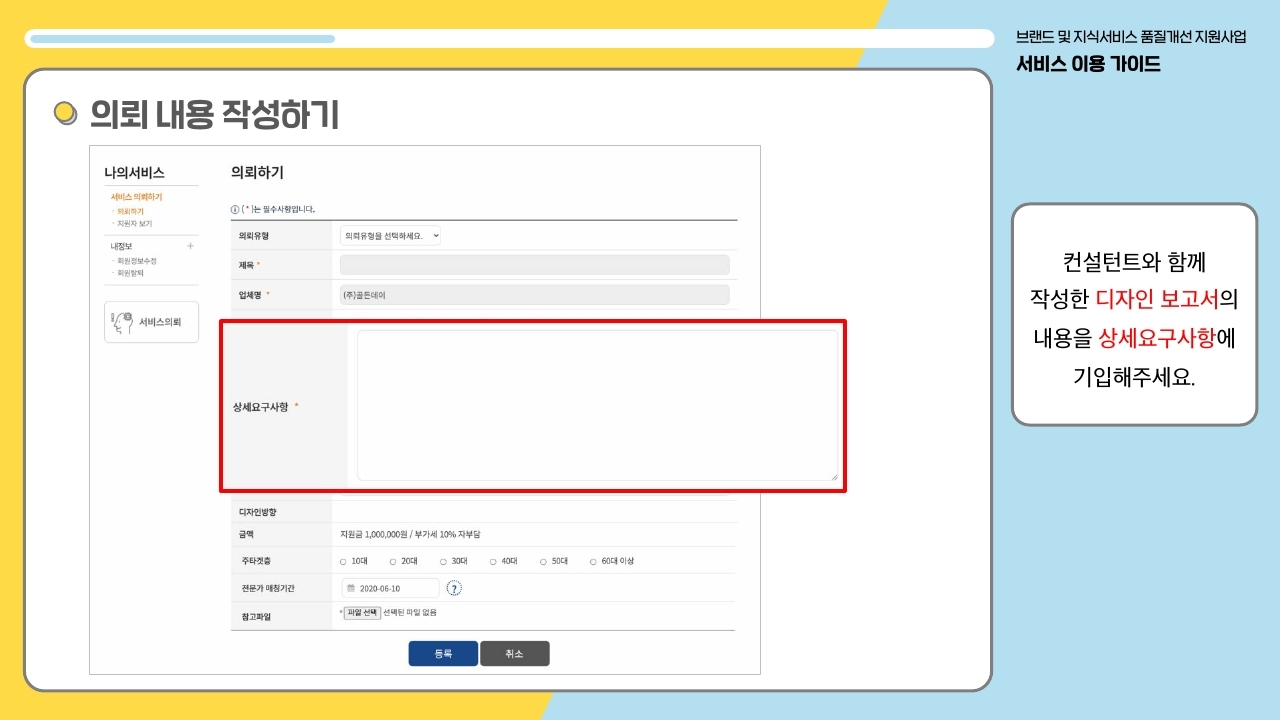Viewport: 1280px width, 720px height.
Task: Select 의뢰하기 sidebar submenu link
Action: 130,212
